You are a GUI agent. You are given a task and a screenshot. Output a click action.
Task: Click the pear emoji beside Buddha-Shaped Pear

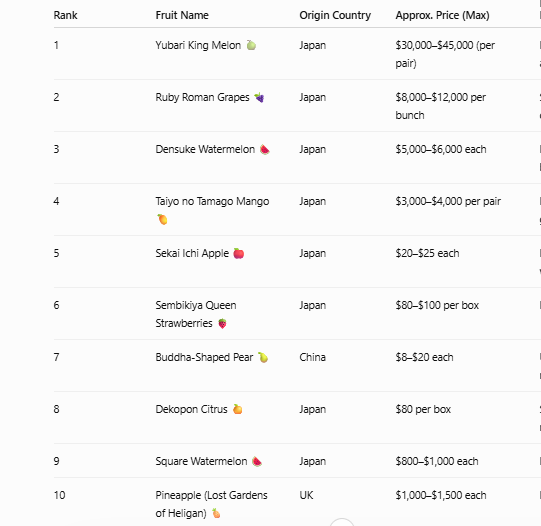point(263,357)
